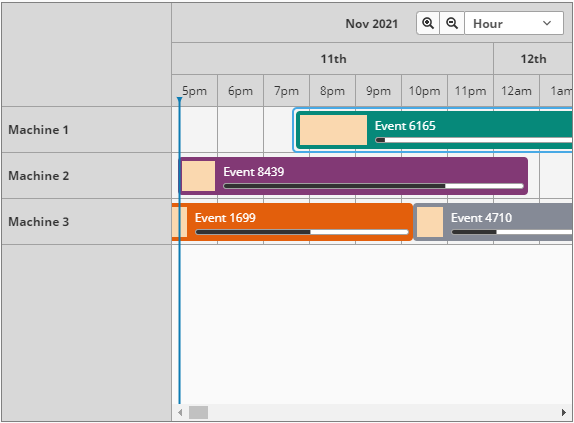Click the 6pm hour column header

pos(241,91)
